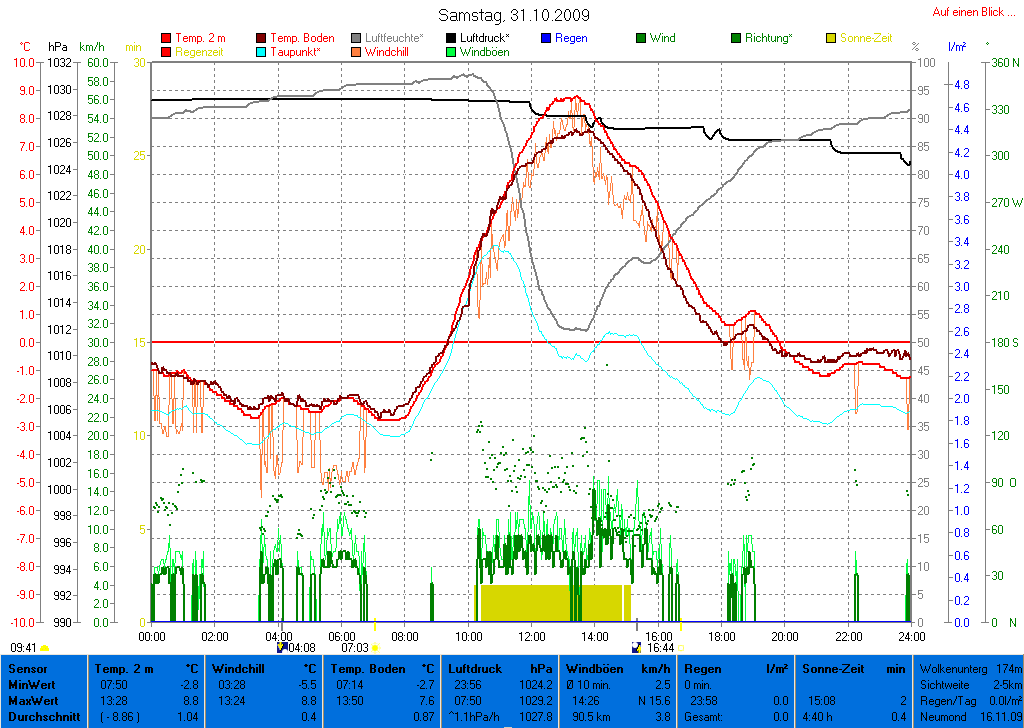Click the blue Regen legend square
Viewport: 1024px width, 728px height.
pyautogui.click(x=546, y=38)
